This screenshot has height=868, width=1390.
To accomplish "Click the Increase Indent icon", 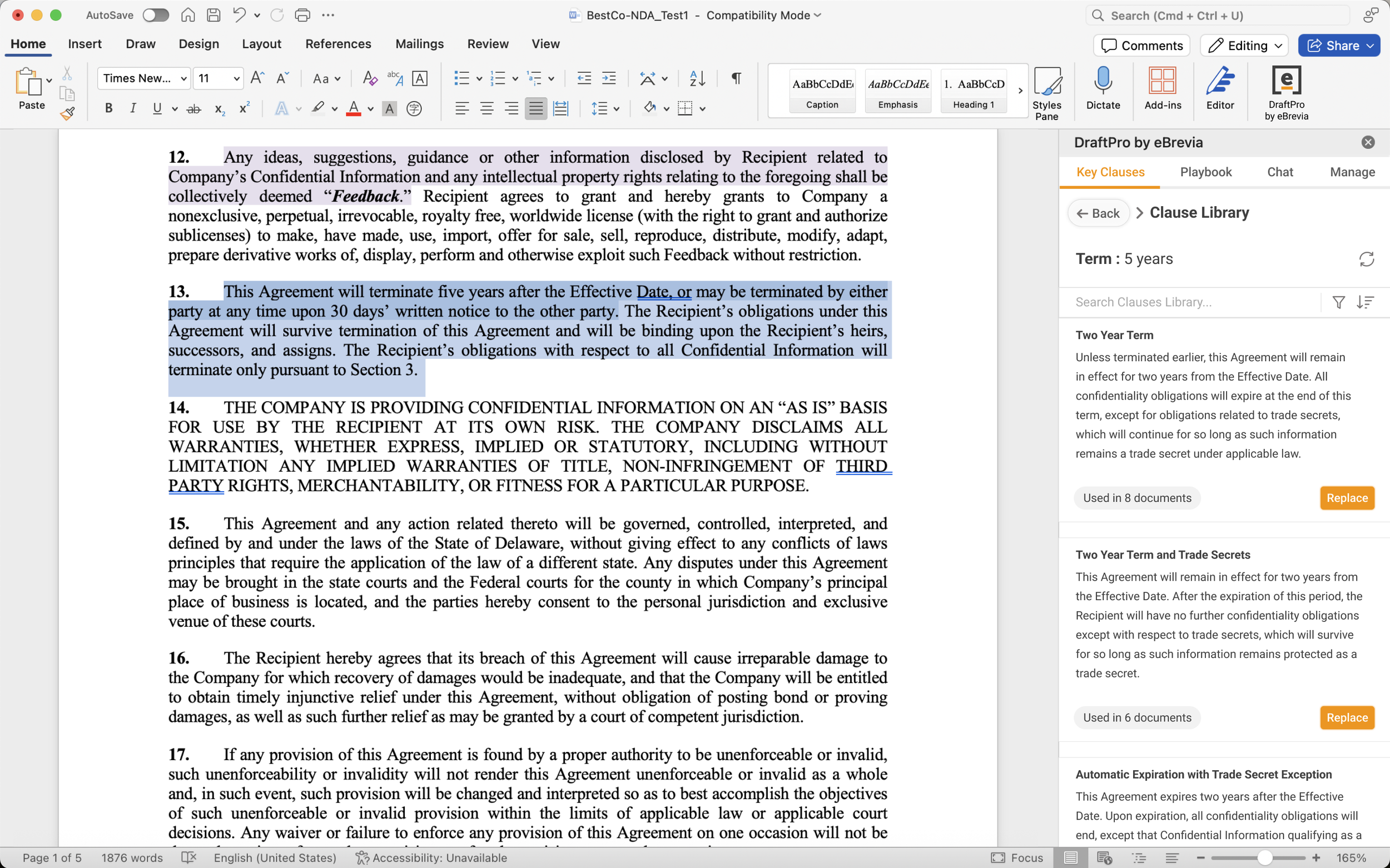I will tap(609, 78).
